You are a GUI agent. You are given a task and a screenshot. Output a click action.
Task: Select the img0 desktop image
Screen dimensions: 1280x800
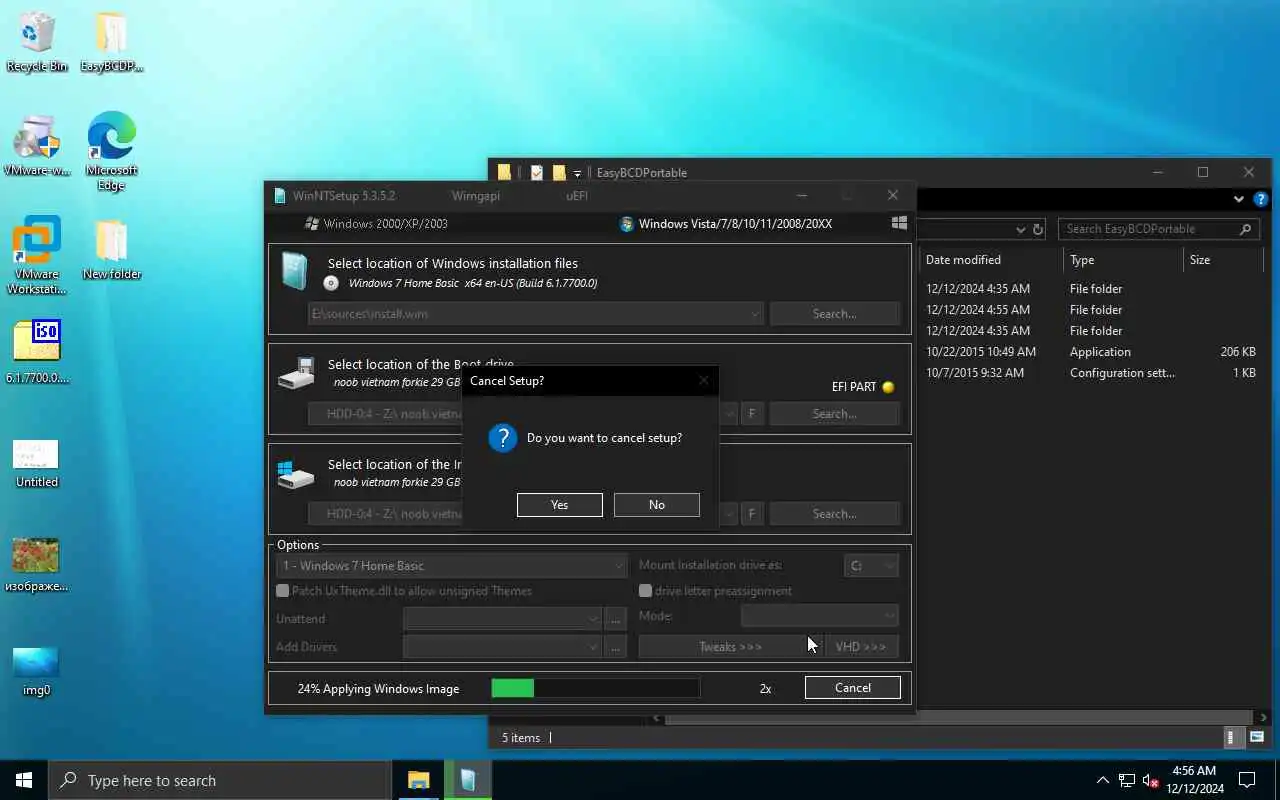[x=36, y=671]
